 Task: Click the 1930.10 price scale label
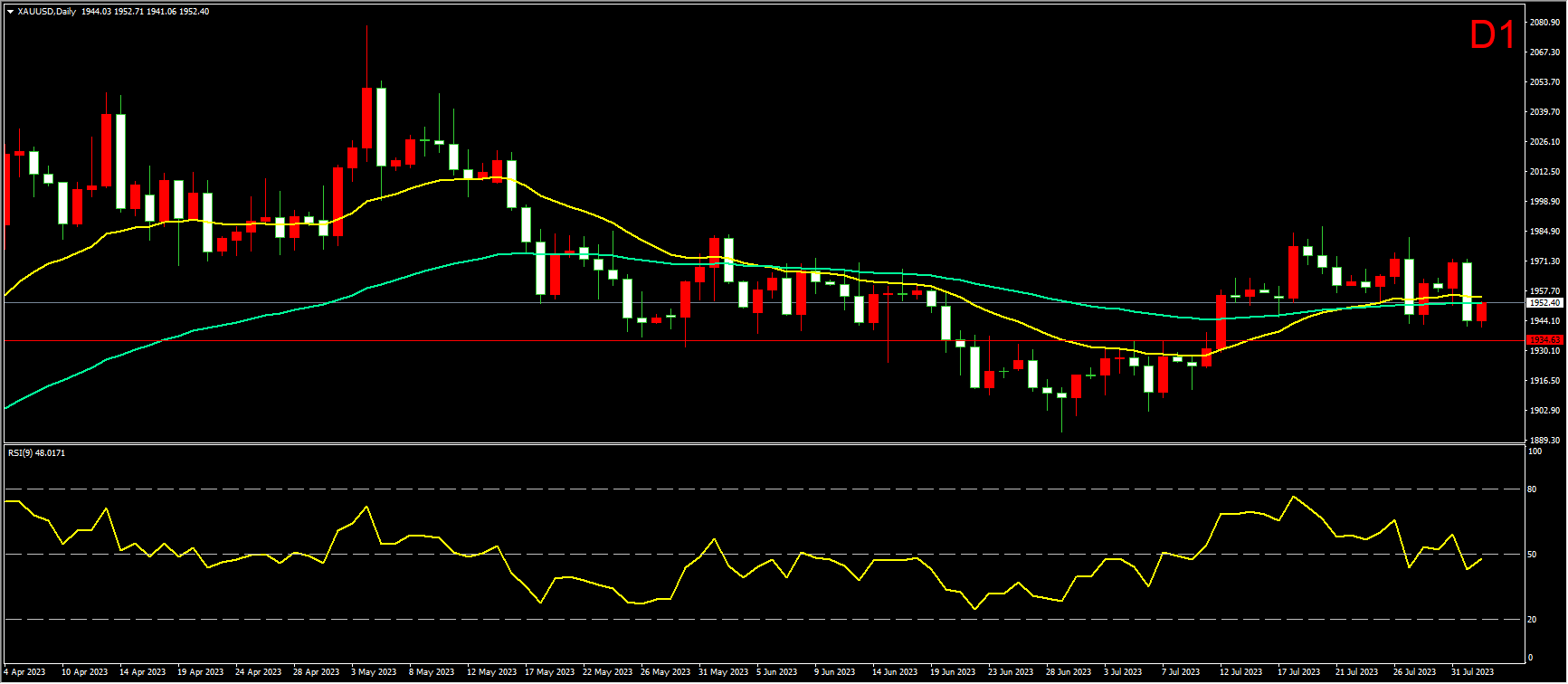coord(1544,351)
